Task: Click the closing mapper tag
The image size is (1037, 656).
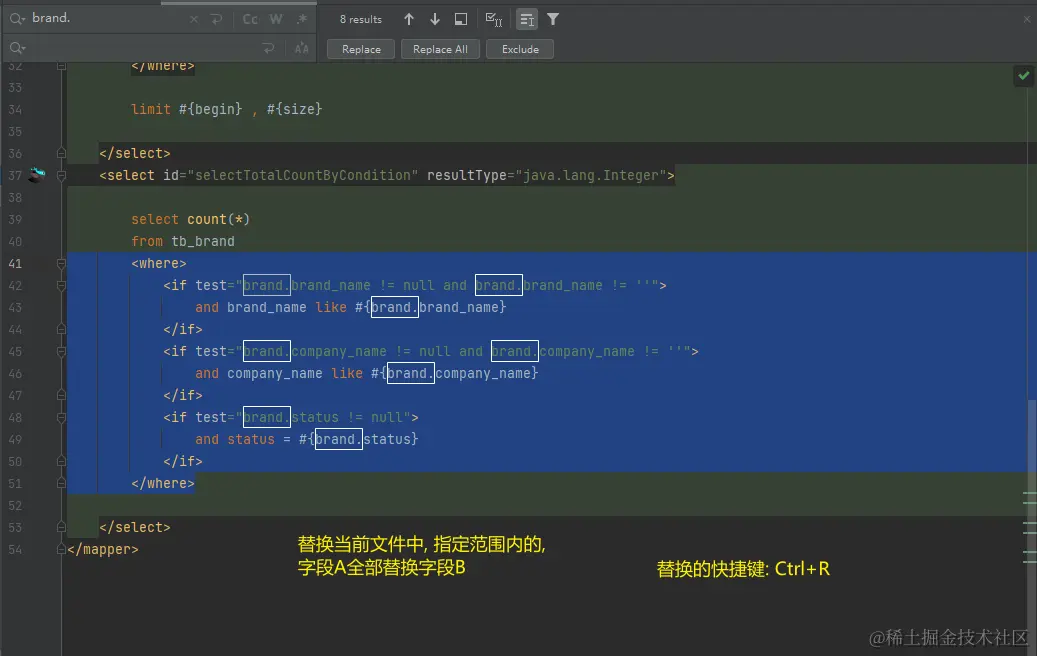Action: click(103, 549)
